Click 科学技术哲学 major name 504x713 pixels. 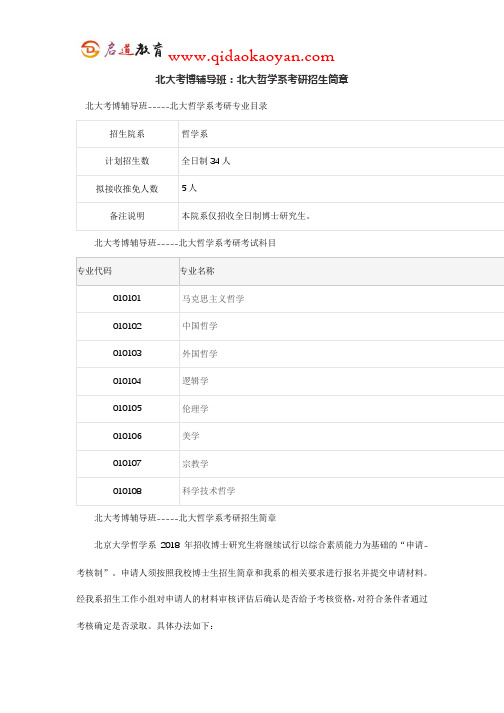click(209, 491)
